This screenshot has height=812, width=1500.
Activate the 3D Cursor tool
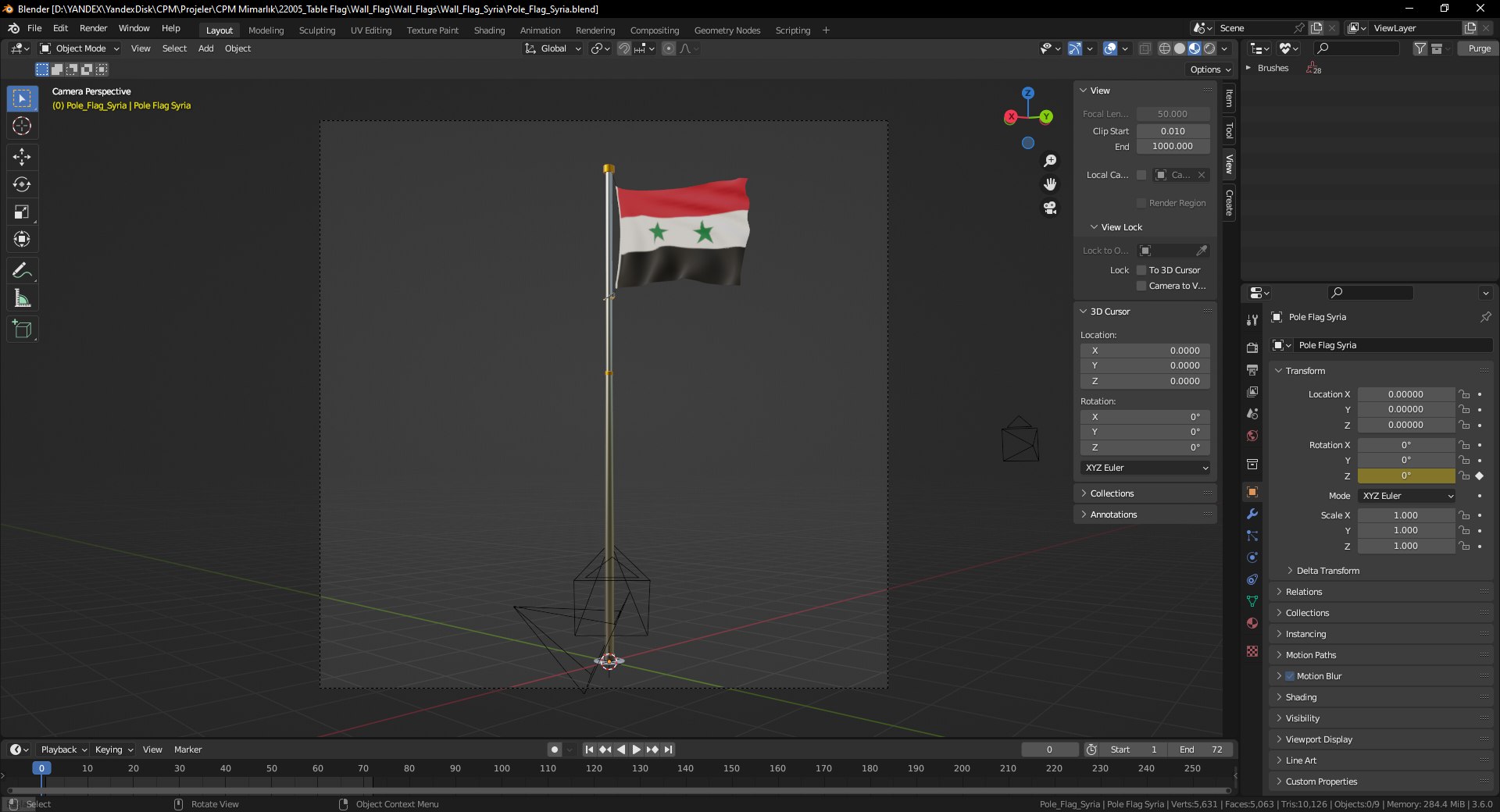22,126
